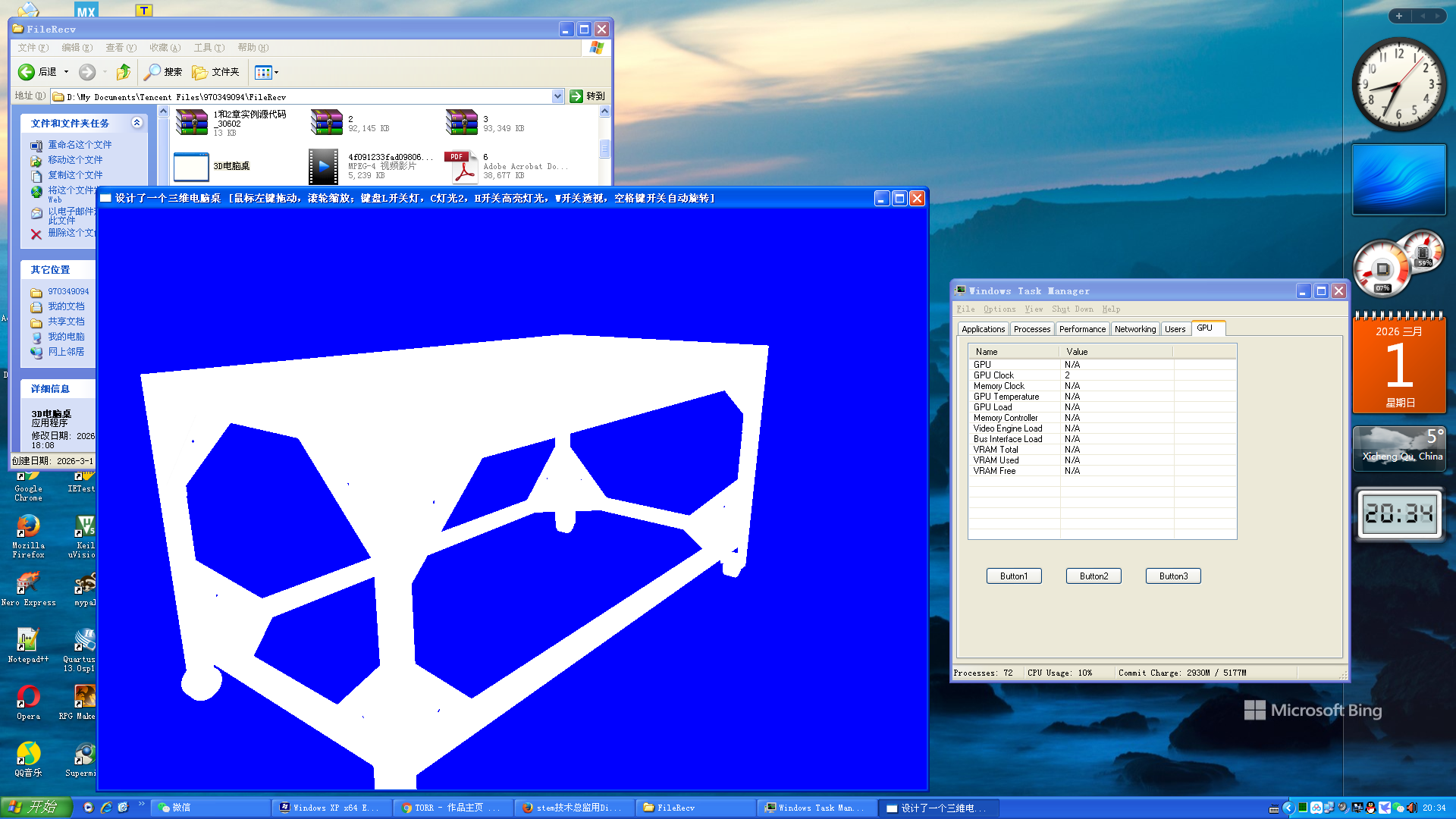1456x819 pixels.
Task: Open the Views dropdown in toolbar
Action: tap(266, 72)
